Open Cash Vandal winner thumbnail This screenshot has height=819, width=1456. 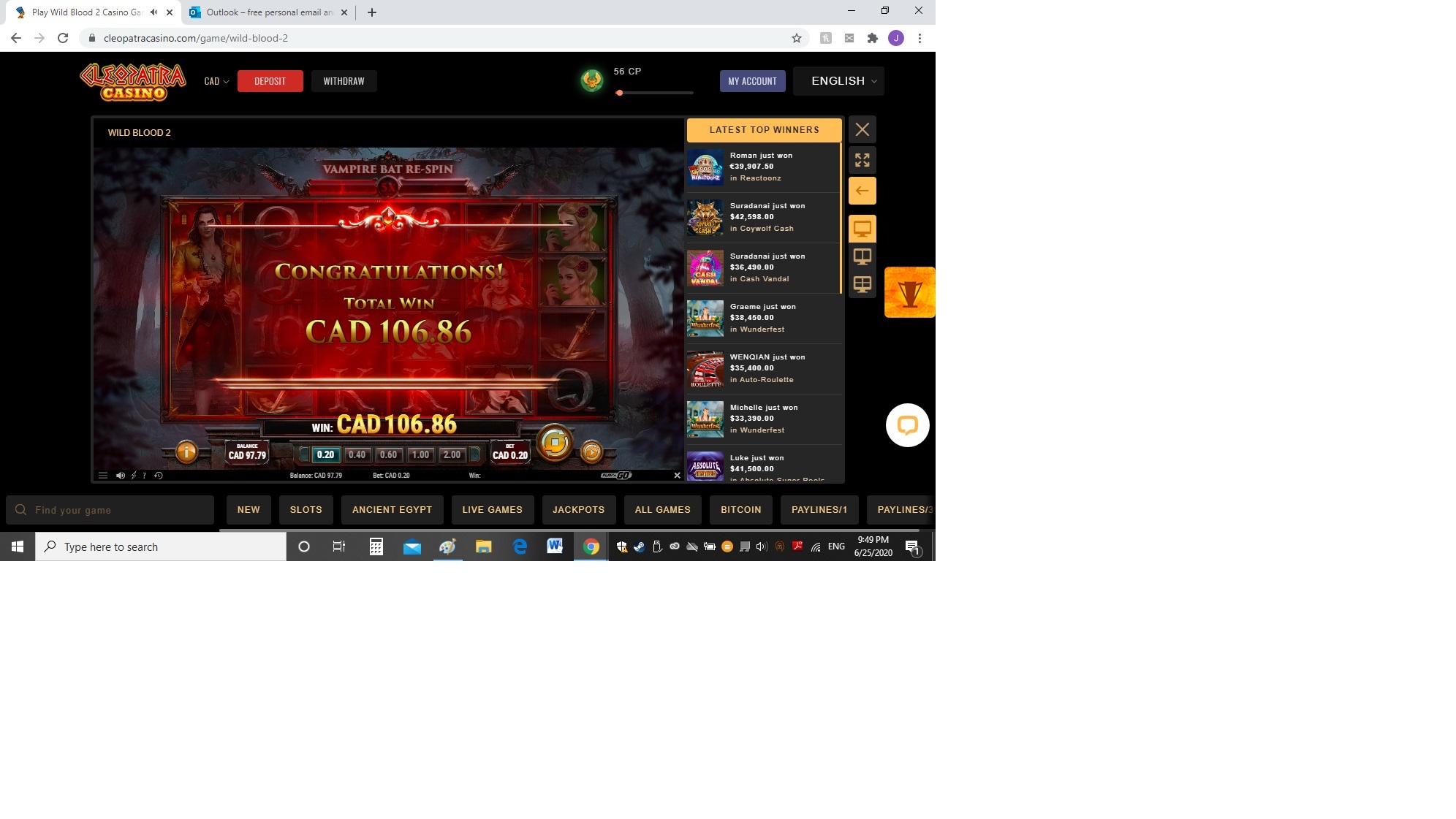705,268
